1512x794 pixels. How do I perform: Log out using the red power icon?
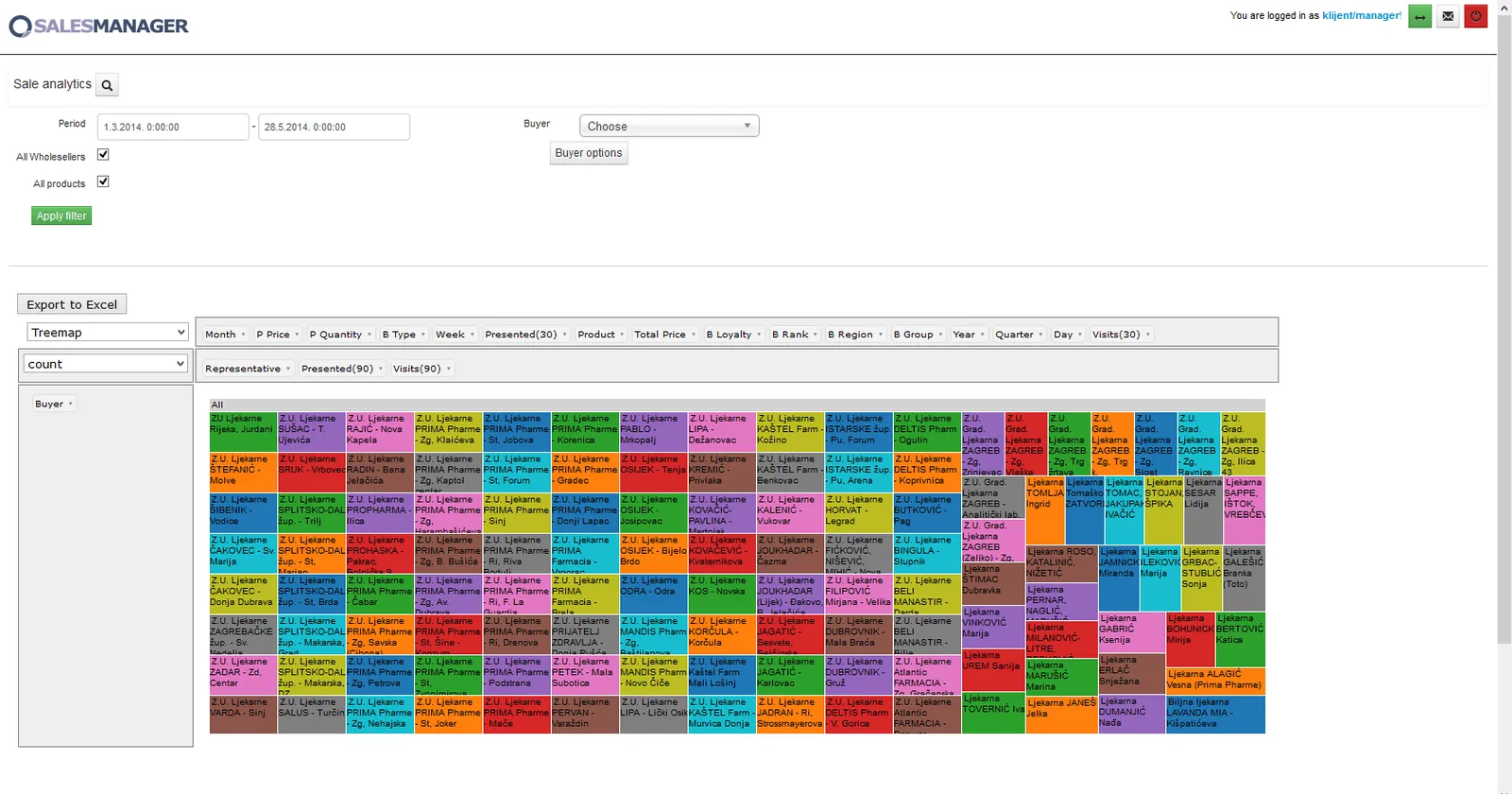pyautogui.click(x=1476, y=16)
